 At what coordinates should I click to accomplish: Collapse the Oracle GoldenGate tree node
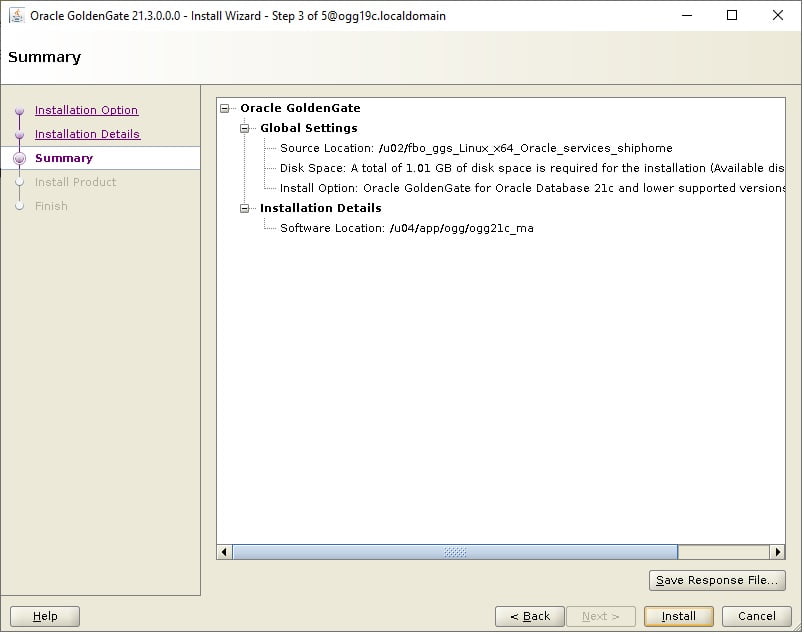coord(225,108)
